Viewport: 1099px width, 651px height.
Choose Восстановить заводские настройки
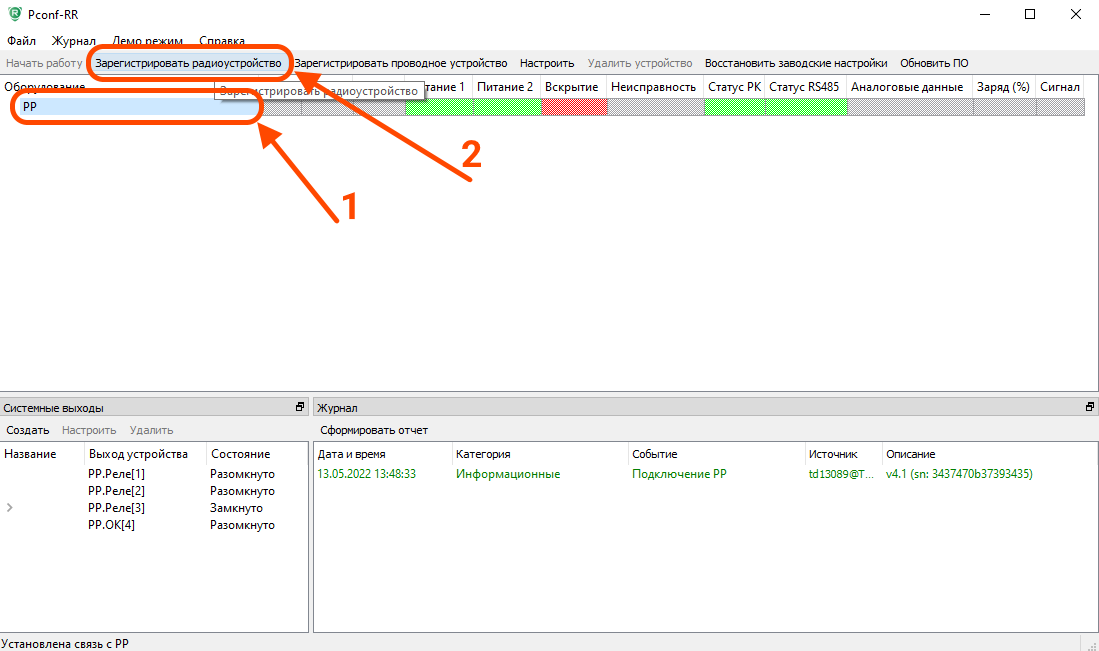795,63
